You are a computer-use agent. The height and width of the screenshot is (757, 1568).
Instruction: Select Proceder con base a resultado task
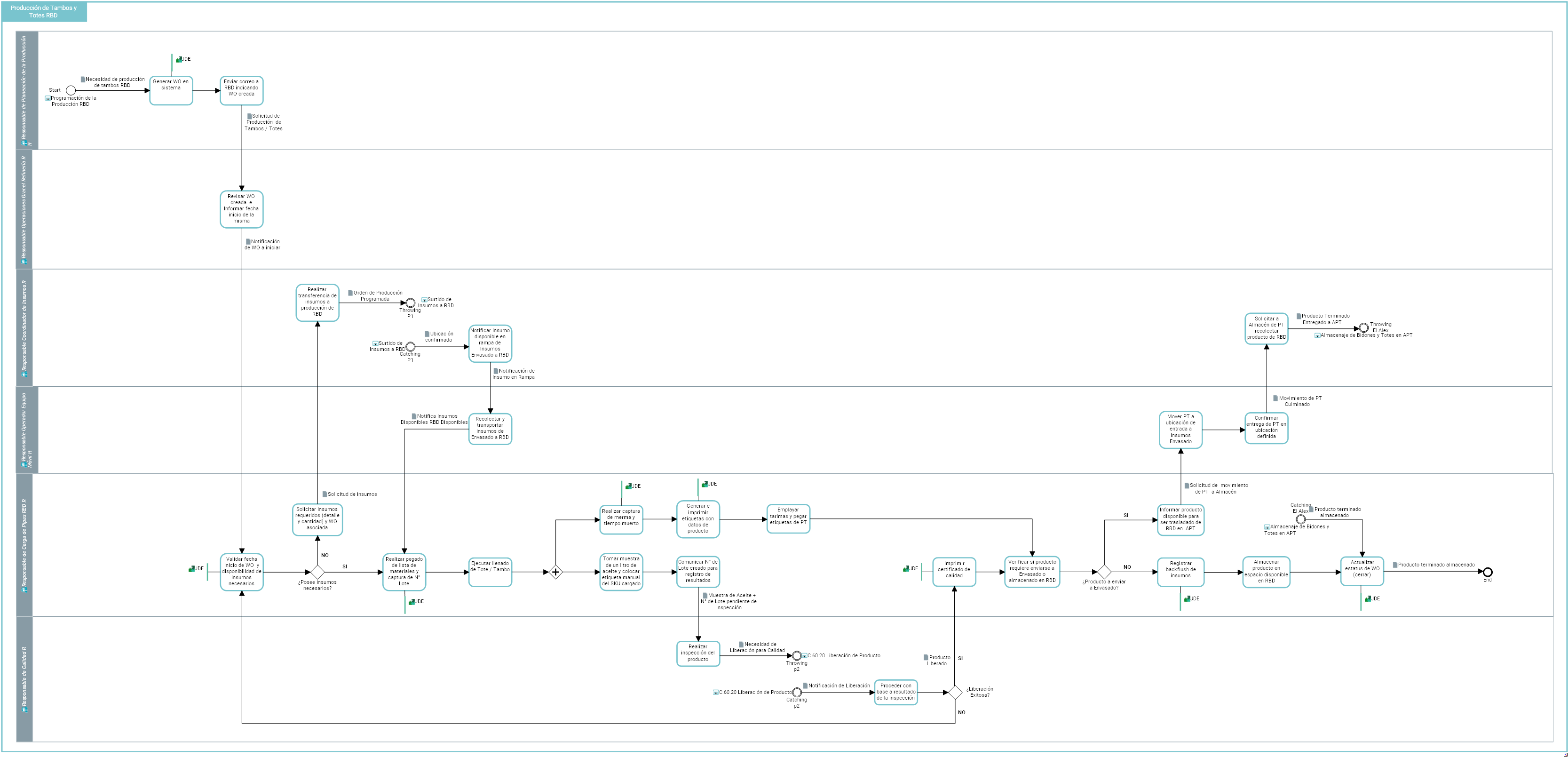pyautogui.click(x=896, y=693)
